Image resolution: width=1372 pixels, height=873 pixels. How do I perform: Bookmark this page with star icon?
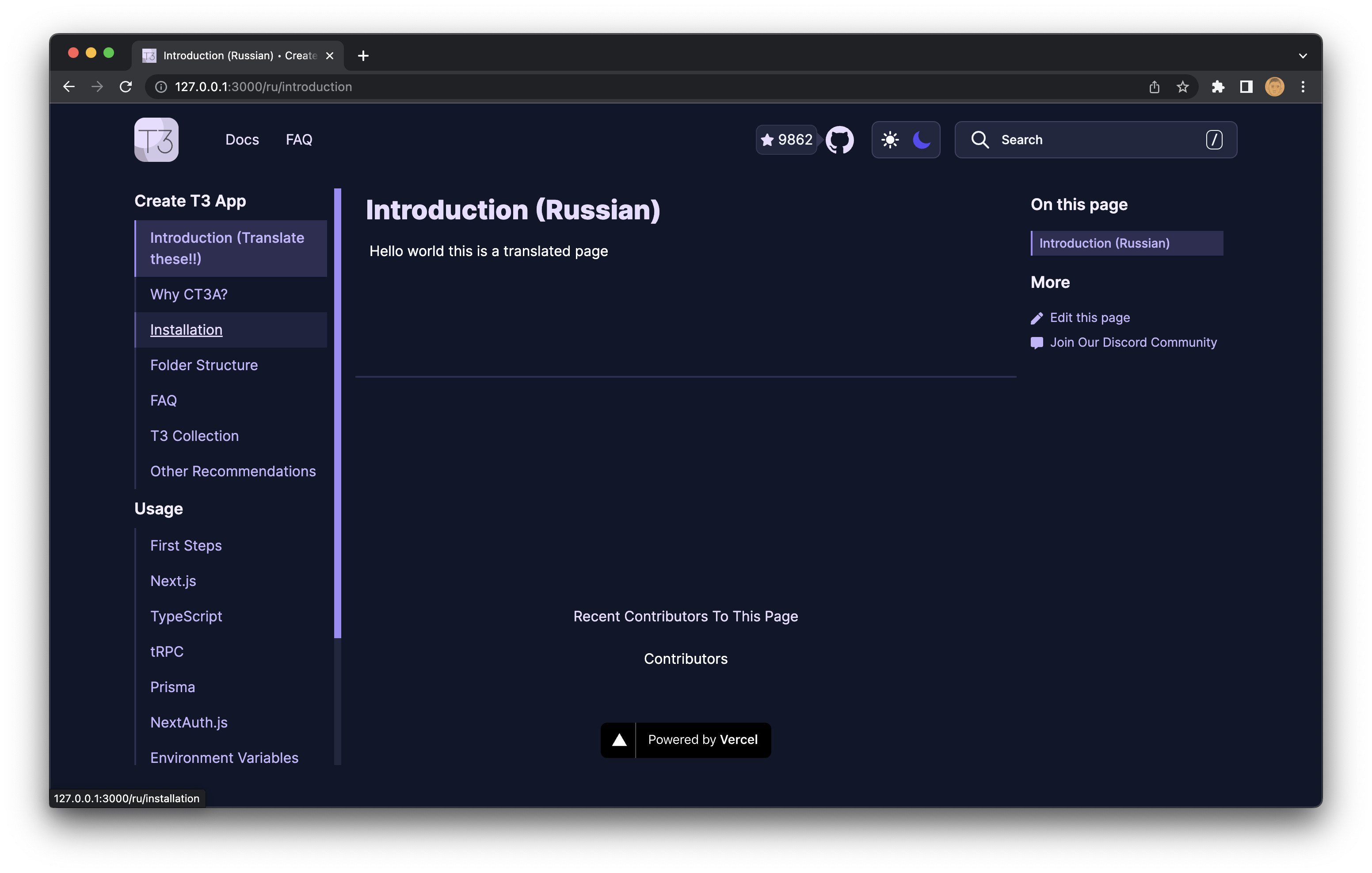[1182, 87]
